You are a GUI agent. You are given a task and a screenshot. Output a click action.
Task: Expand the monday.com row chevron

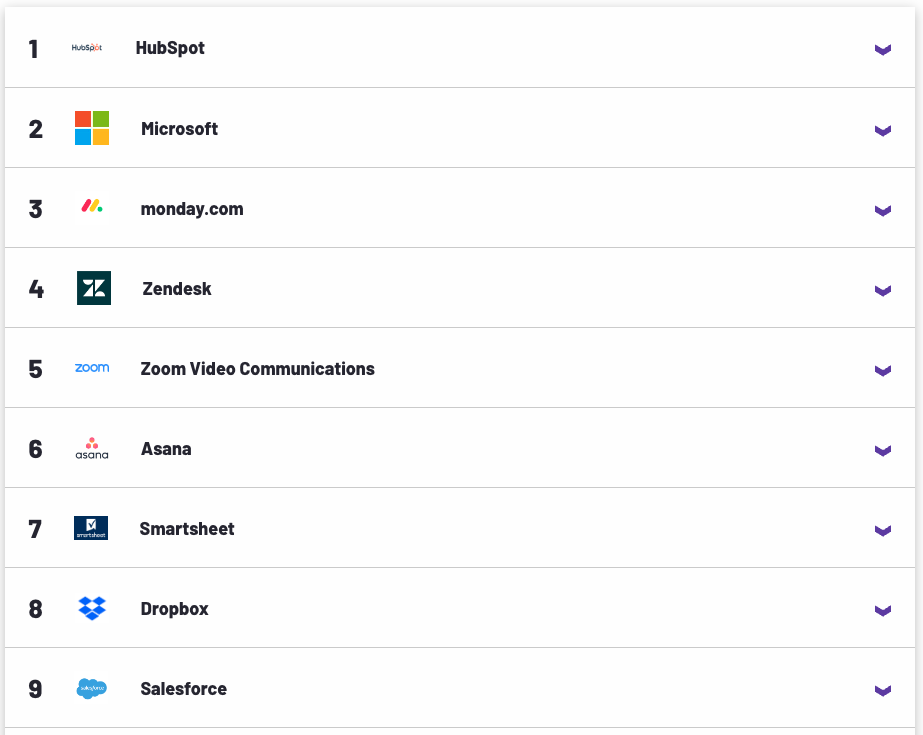882,210
